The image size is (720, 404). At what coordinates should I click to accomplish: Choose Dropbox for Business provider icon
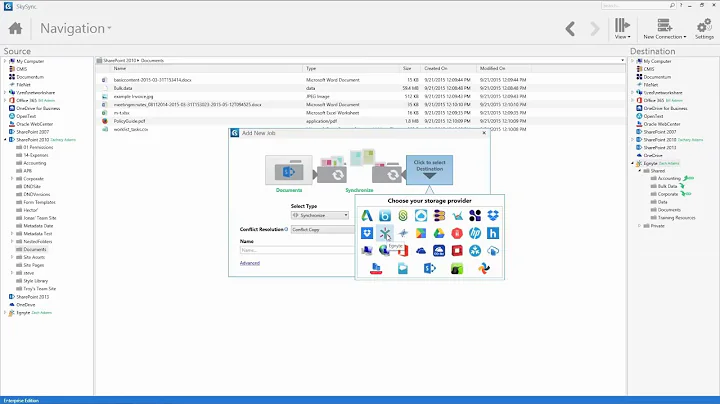[367, 233]
